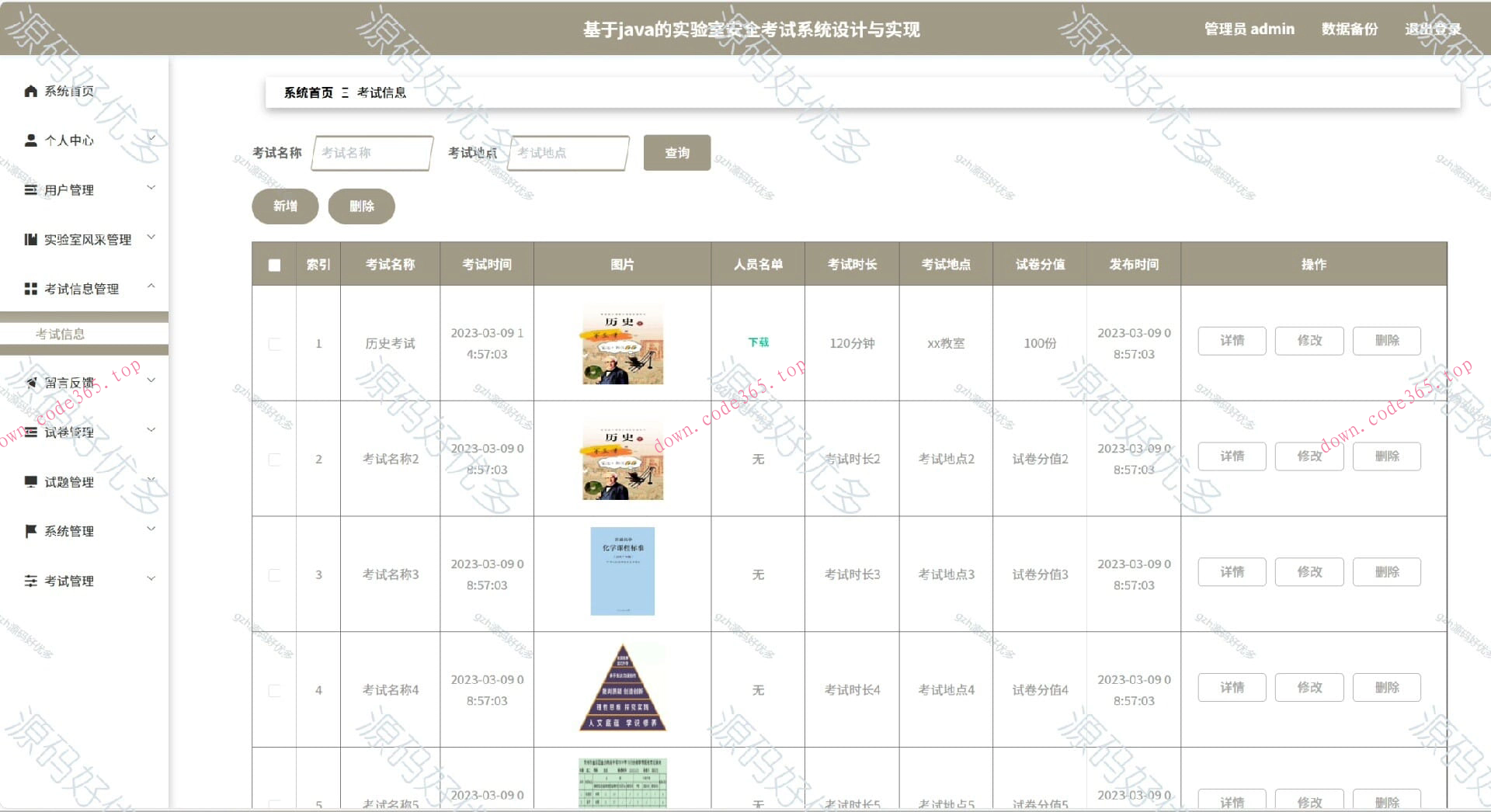This screenshot has width=1491, height=812.
Task: Expand the 个人中心 chevron
Action: tap(151, 138)
